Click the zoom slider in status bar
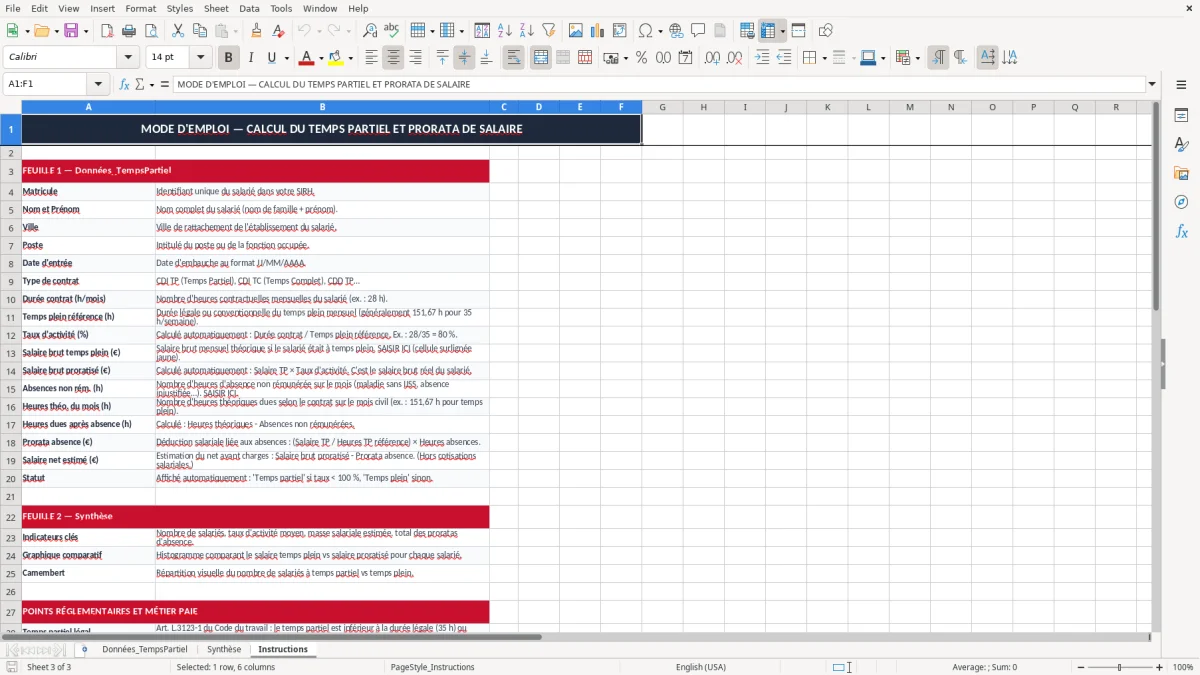The width and height of the screenshot is (1200, 675). [1119, 667]
